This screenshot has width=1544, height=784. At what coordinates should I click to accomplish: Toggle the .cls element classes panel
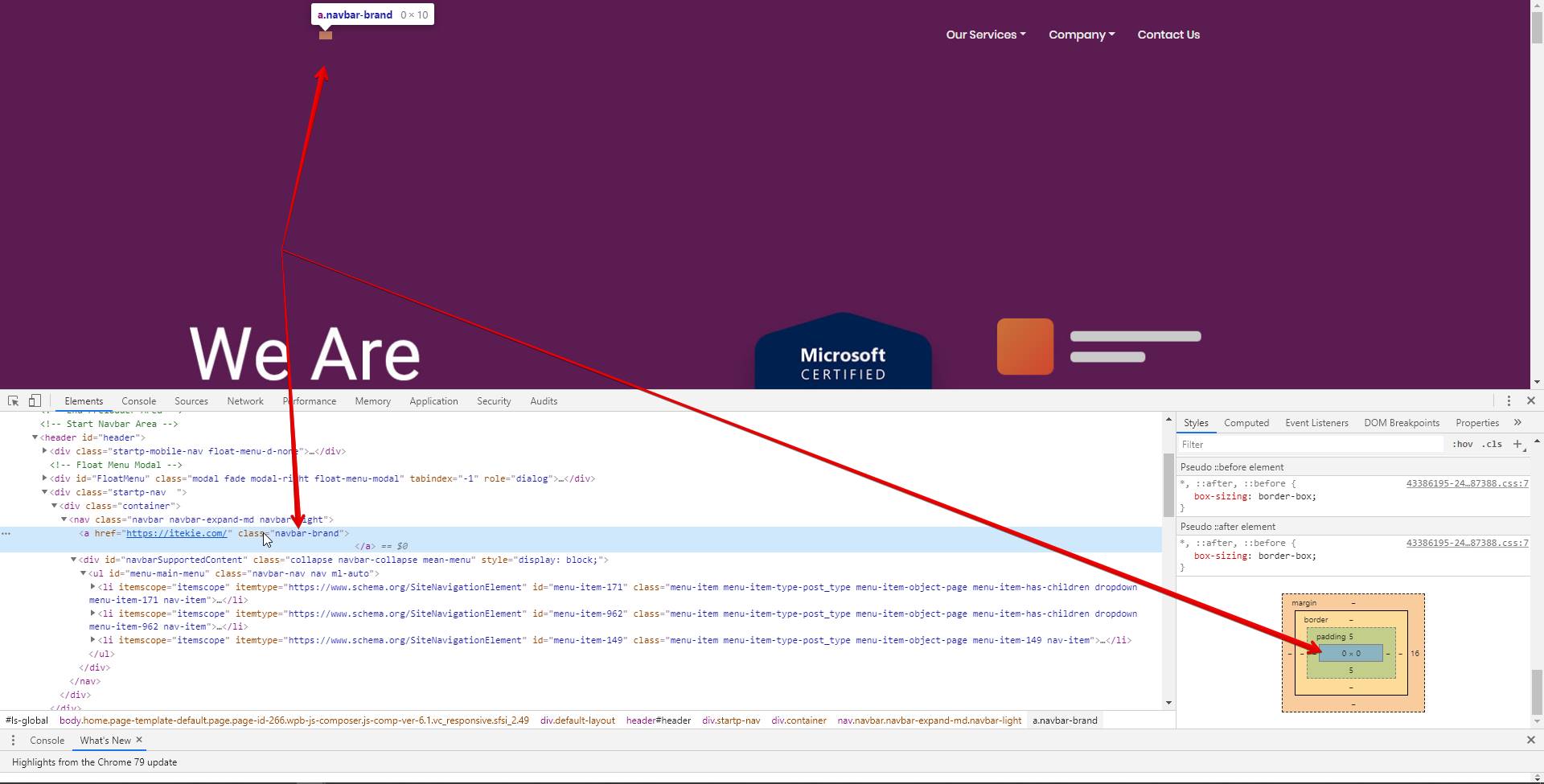pyautogui.click(x=1493, y=445)
